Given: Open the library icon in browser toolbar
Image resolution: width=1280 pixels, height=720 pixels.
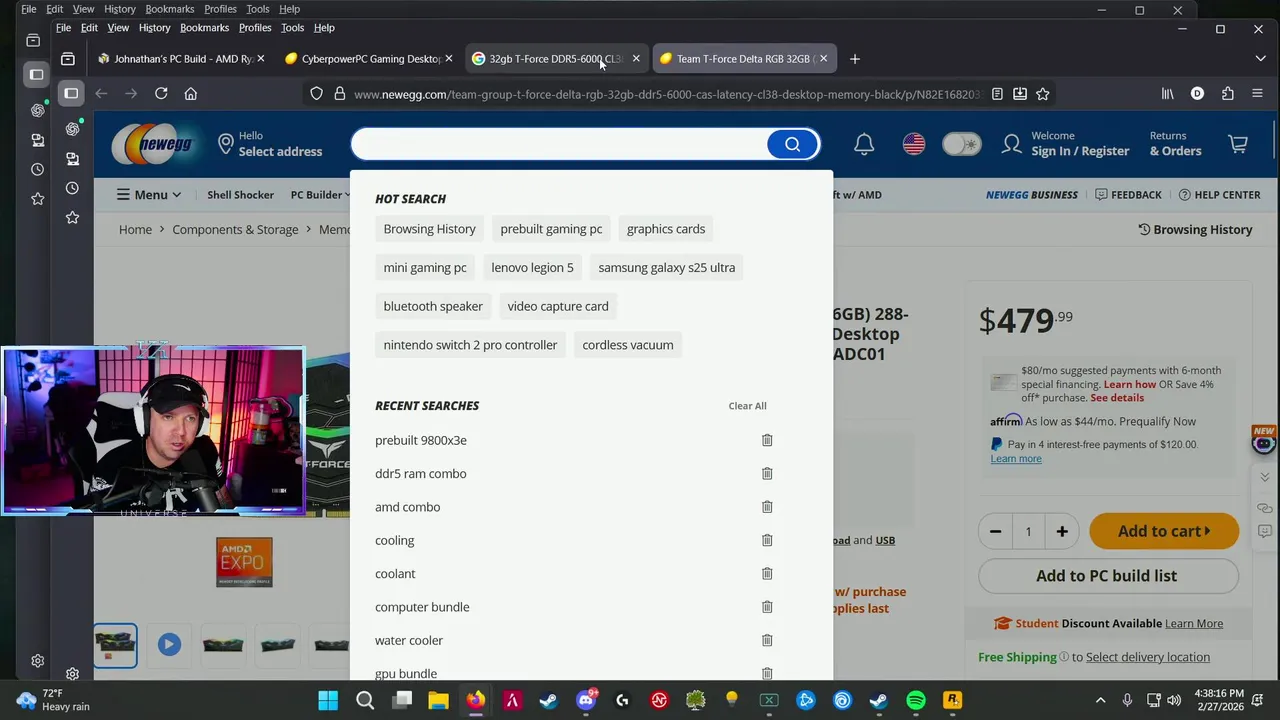Looking at the screenshot, I should pyautogui.click(x=1168, y=93).
